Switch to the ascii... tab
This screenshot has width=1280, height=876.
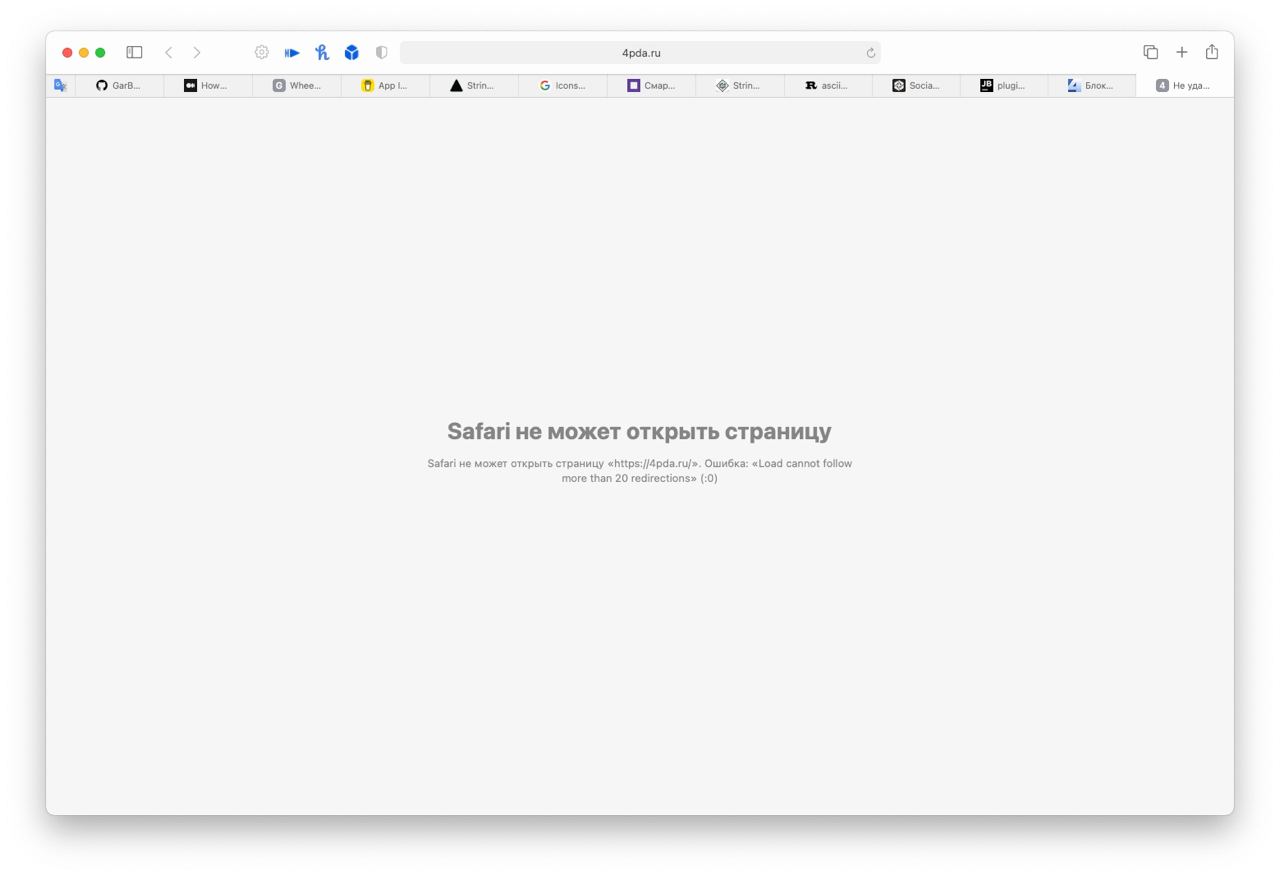[x=828, y=86]
